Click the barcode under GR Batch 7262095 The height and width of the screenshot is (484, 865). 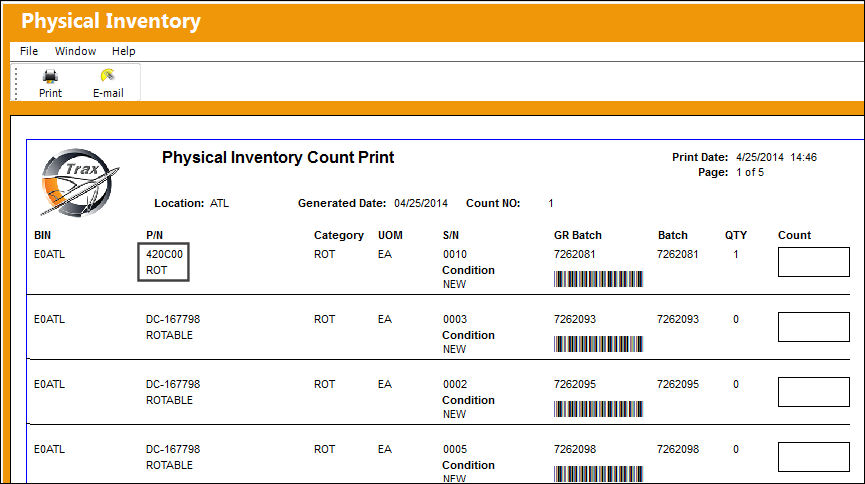pyautogui.click(x=599, y=409)
